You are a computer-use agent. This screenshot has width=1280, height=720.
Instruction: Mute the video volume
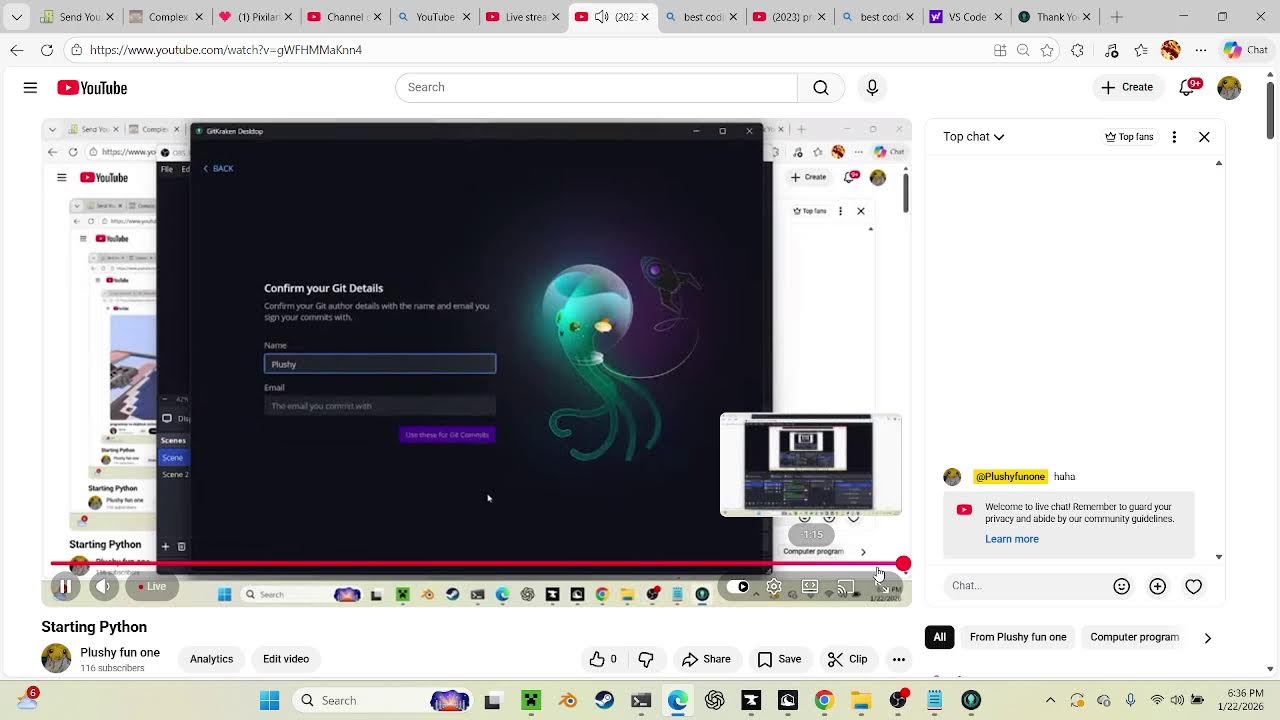tap(104, 587)
